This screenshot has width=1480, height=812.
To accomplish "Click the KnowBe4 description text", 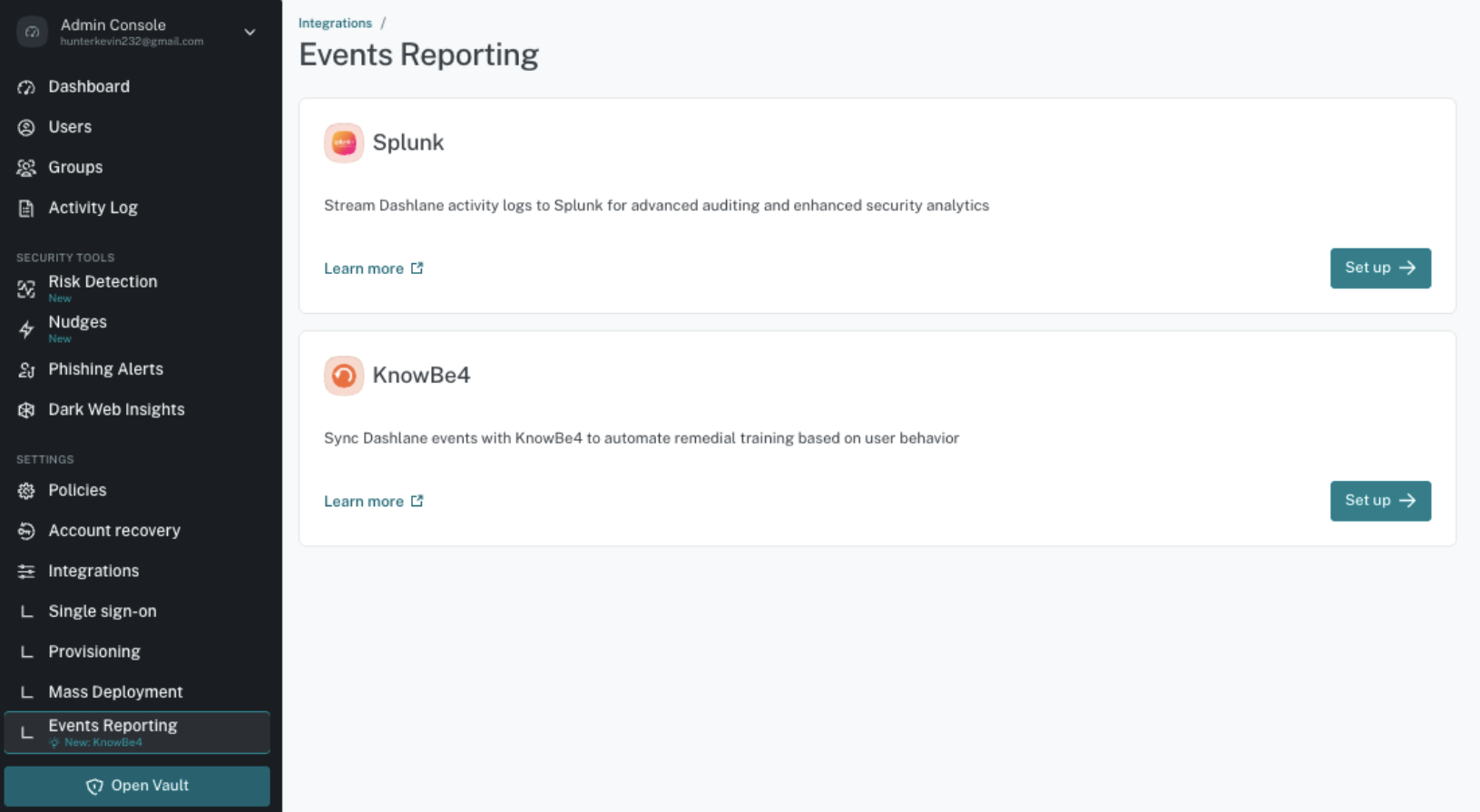I will [x=642, y=438].
